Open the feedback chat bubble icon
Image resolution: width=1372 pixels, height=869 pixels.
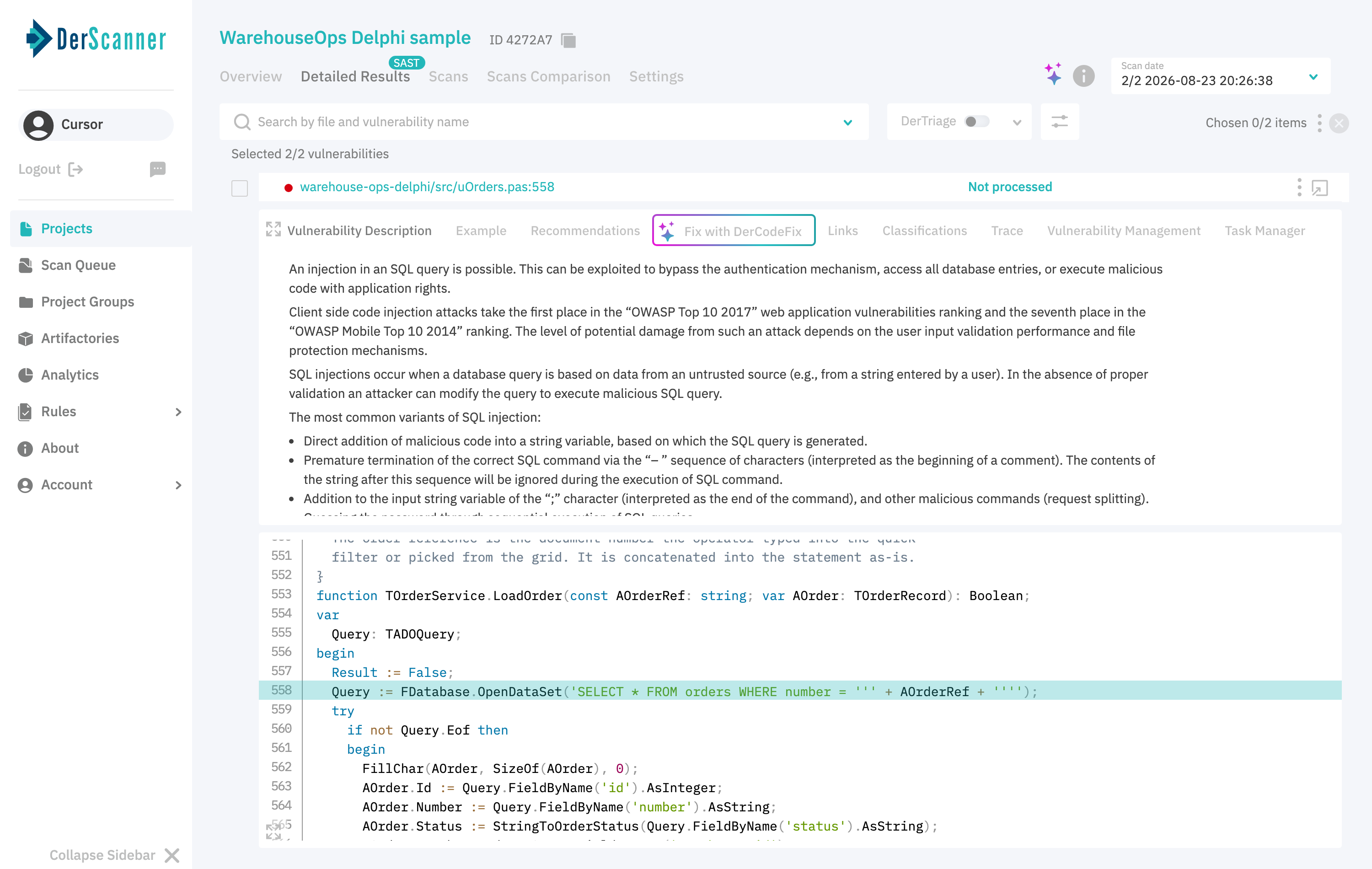158,169
